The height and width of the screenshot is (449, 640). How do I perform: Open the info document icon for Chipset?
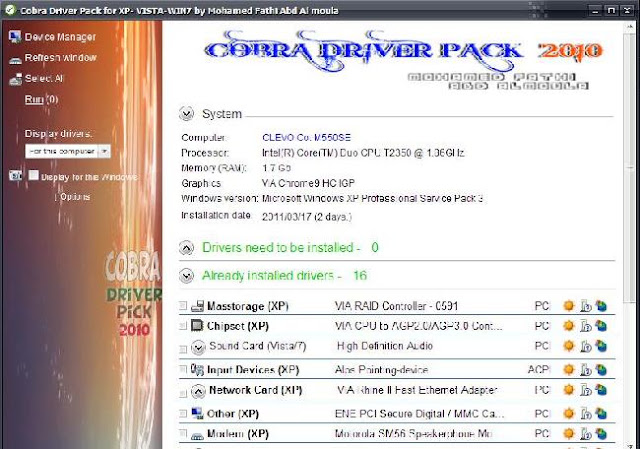[586, 326]
